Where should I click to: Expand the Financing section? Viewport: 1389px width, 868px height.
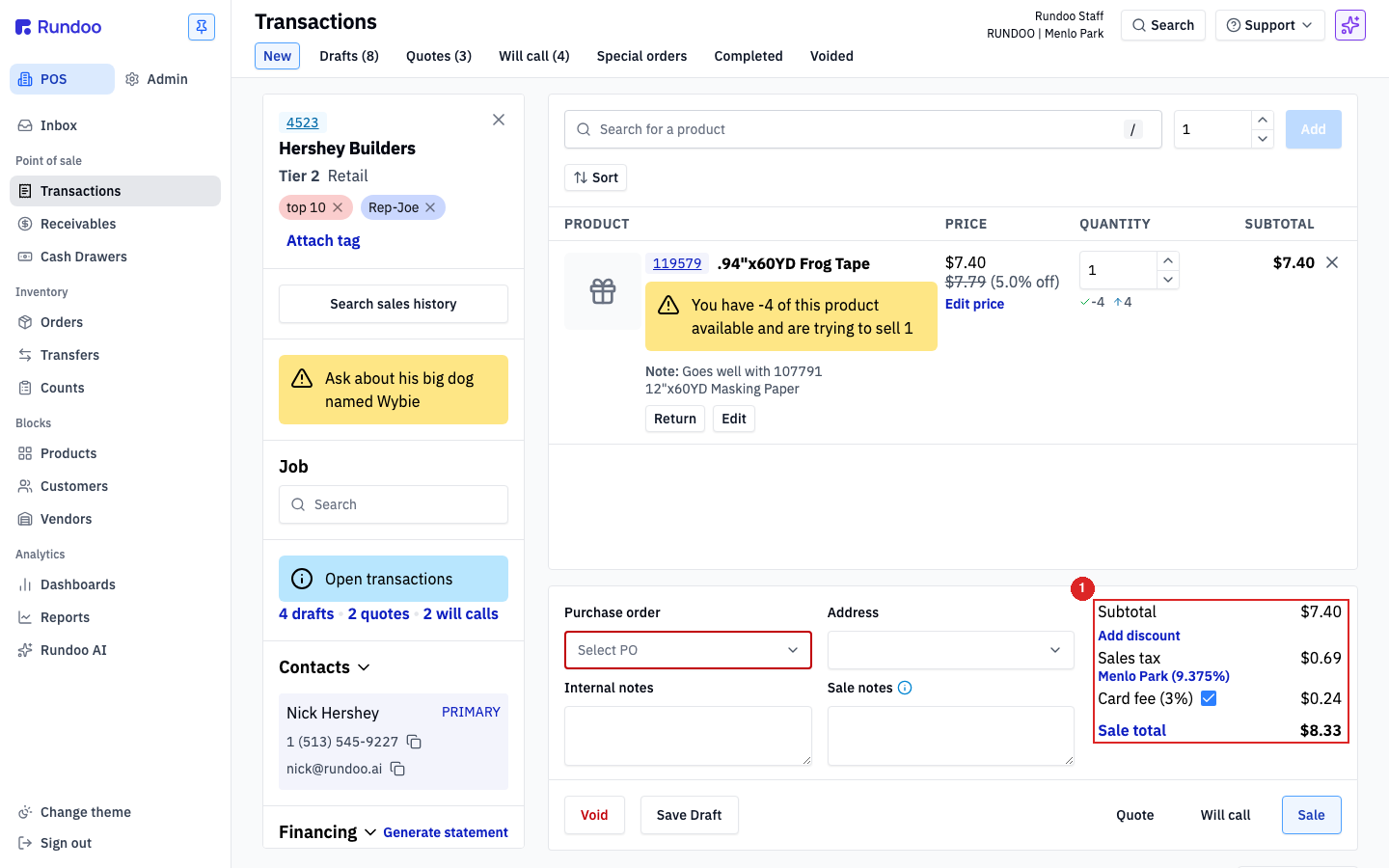[370, 832]
